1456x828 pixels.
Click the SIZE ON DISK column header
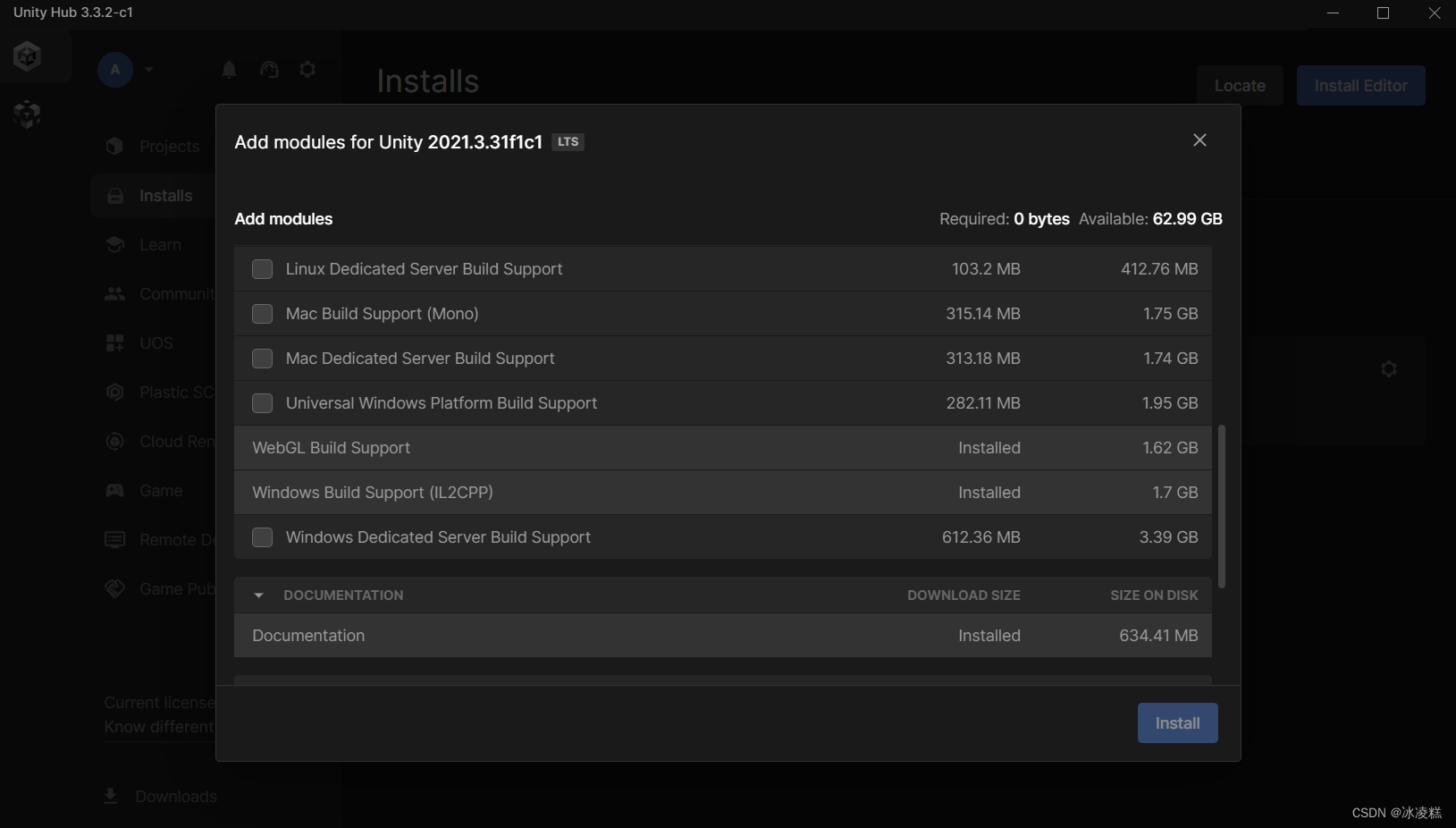tap(1154, 596)
